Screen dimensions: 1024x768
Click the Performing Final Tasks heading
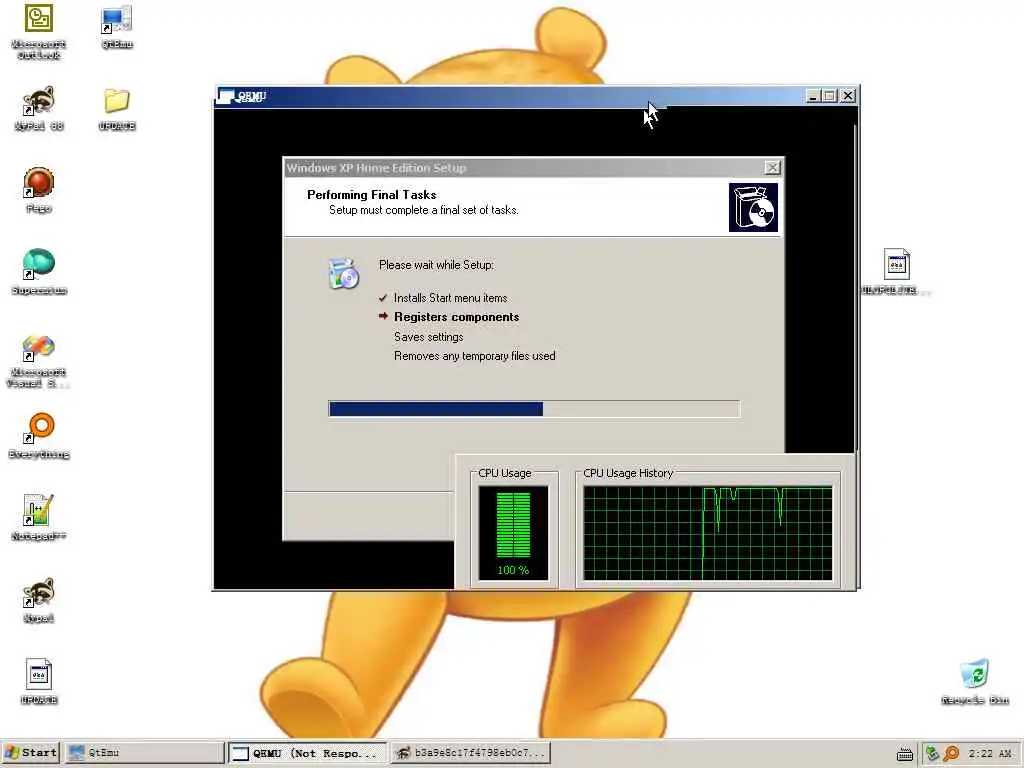pos(372,195)
